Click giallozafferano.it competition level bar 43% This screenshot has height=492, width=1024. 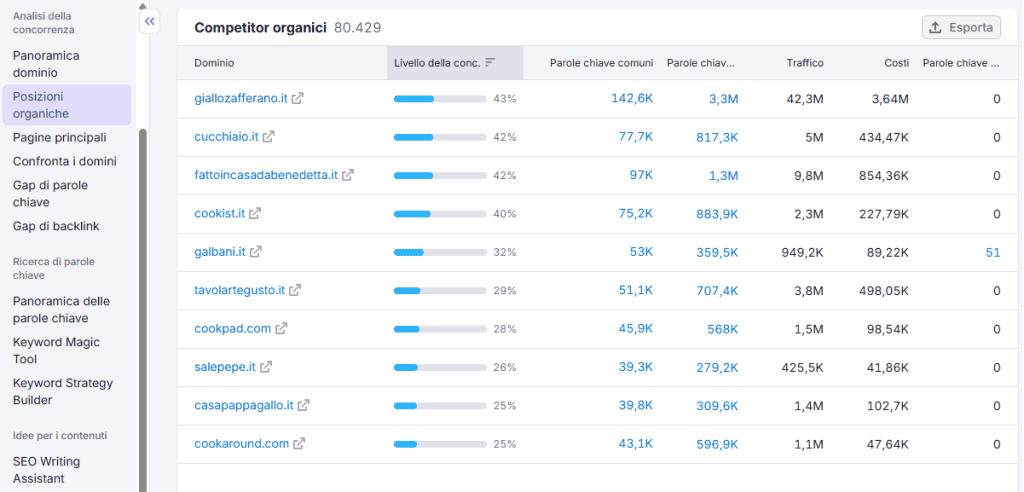(x=440, y=99)
